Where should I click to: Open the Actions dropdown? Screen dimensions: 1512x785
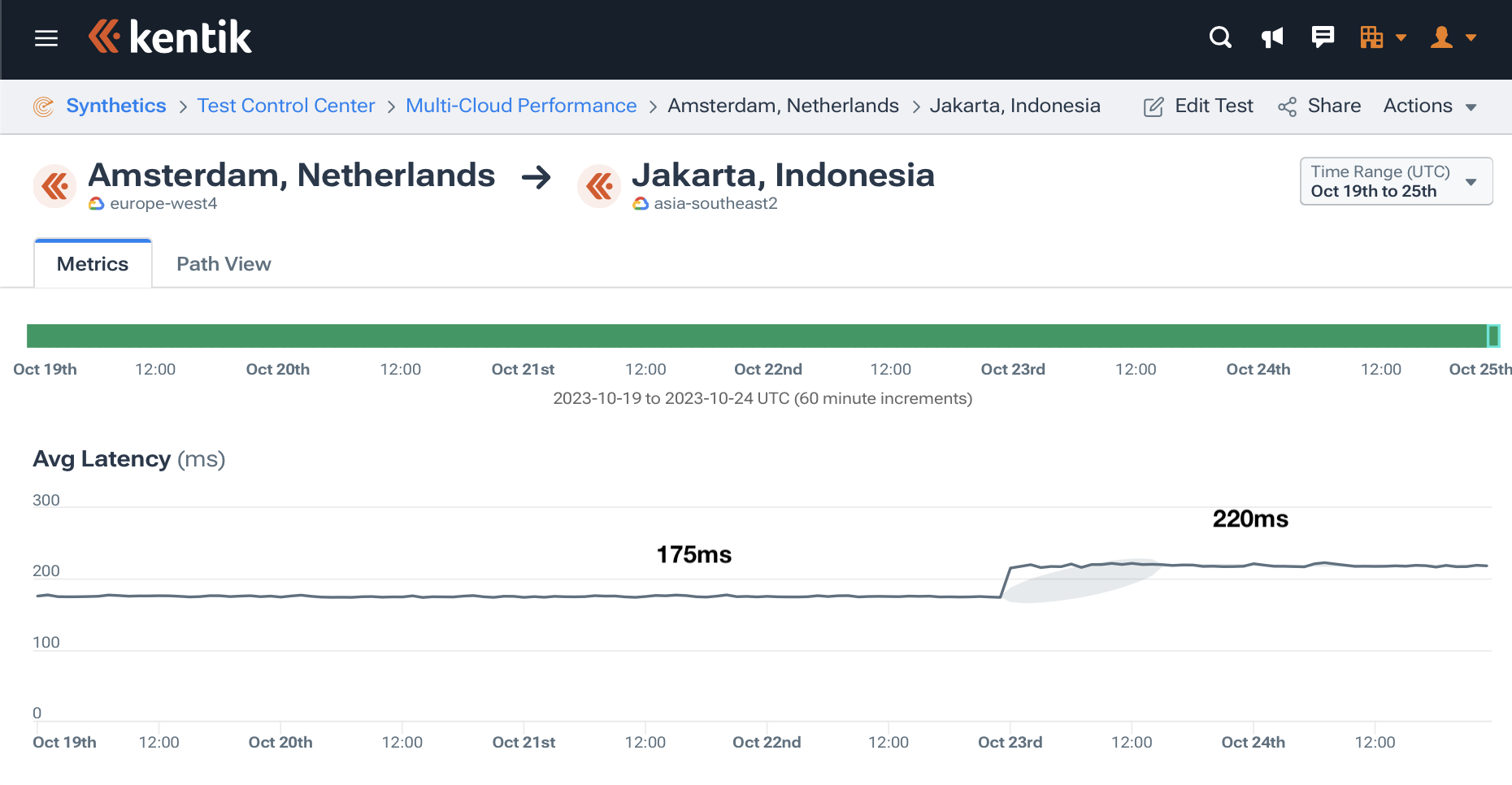(1430, 106)
